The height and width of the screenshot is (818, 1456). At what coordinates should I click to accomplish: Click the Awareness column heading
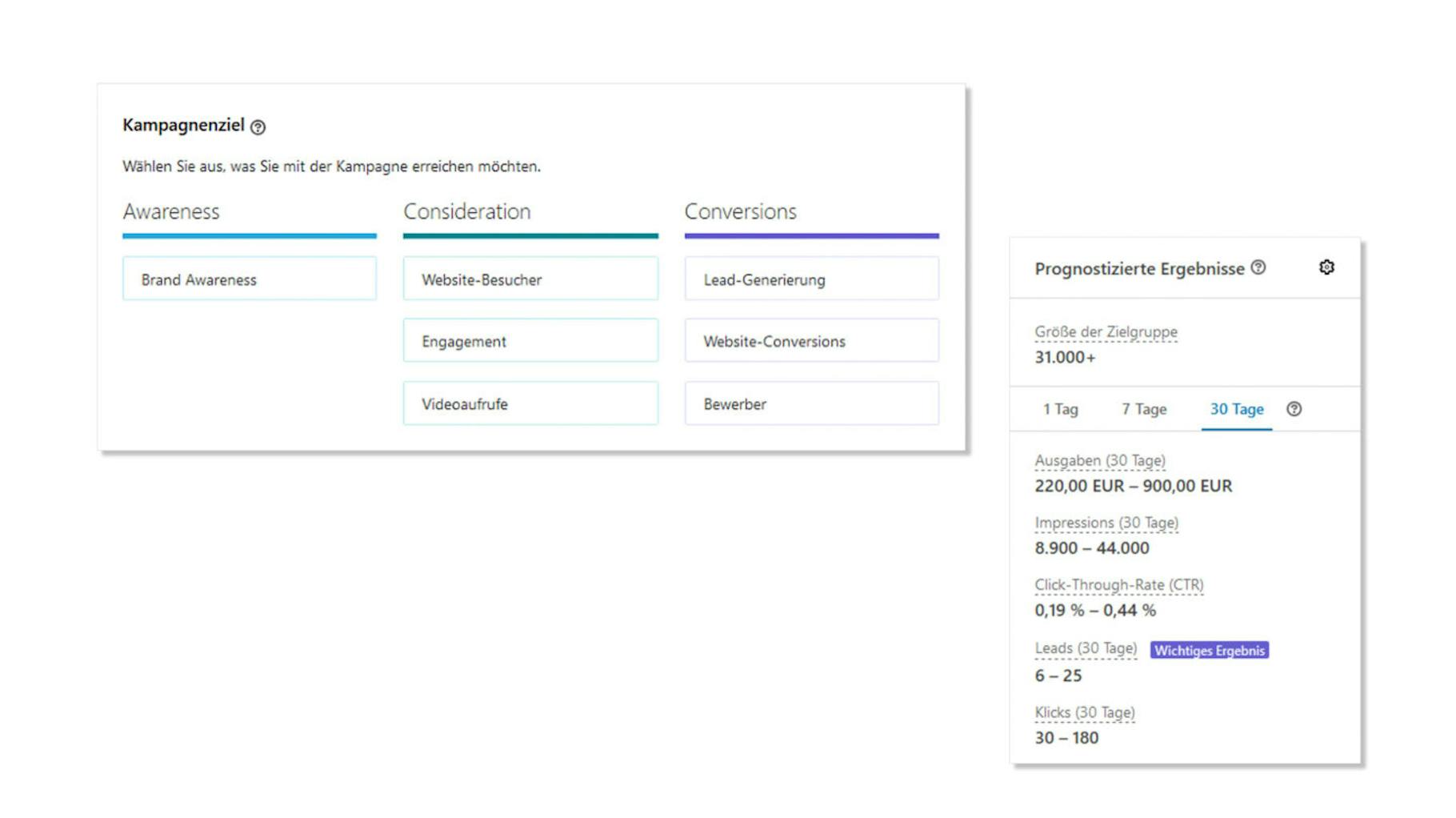[x=171, y=211]
